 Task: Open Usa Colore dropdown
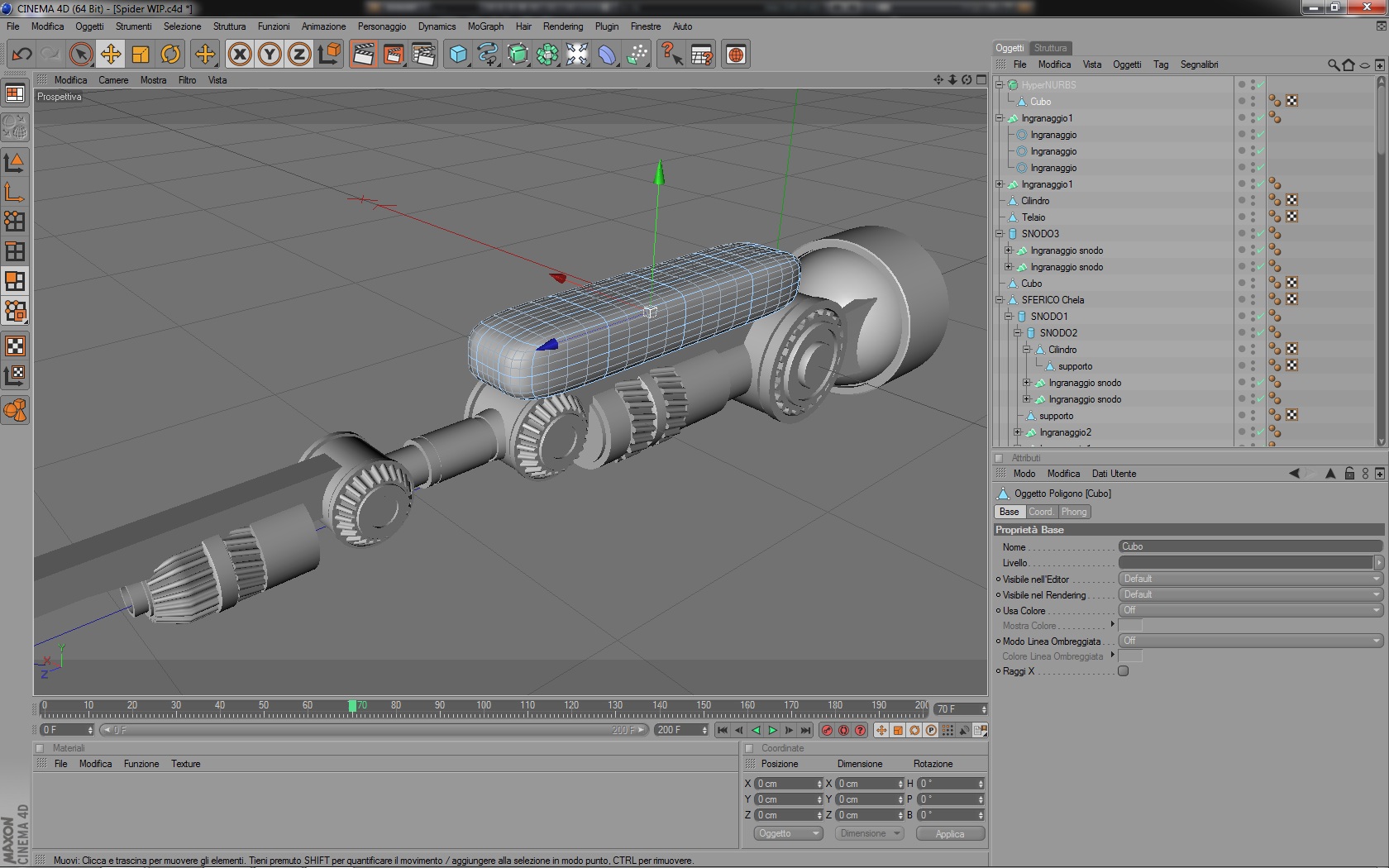tap(1251, 610)
